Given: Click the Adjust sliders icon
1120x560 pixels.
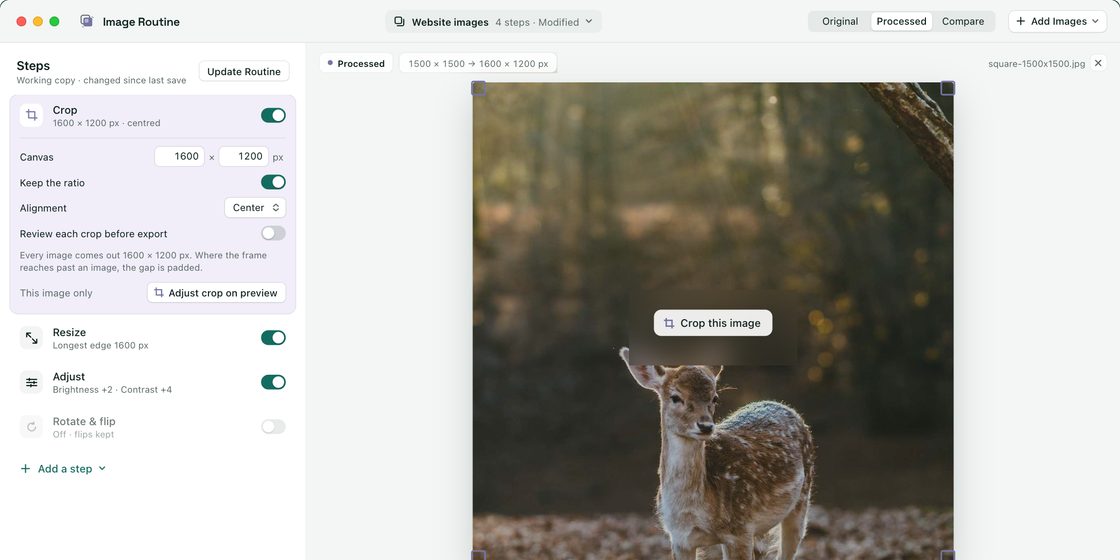Looking at the screenshot, I should pyautogui.click(x=31, y=382).
